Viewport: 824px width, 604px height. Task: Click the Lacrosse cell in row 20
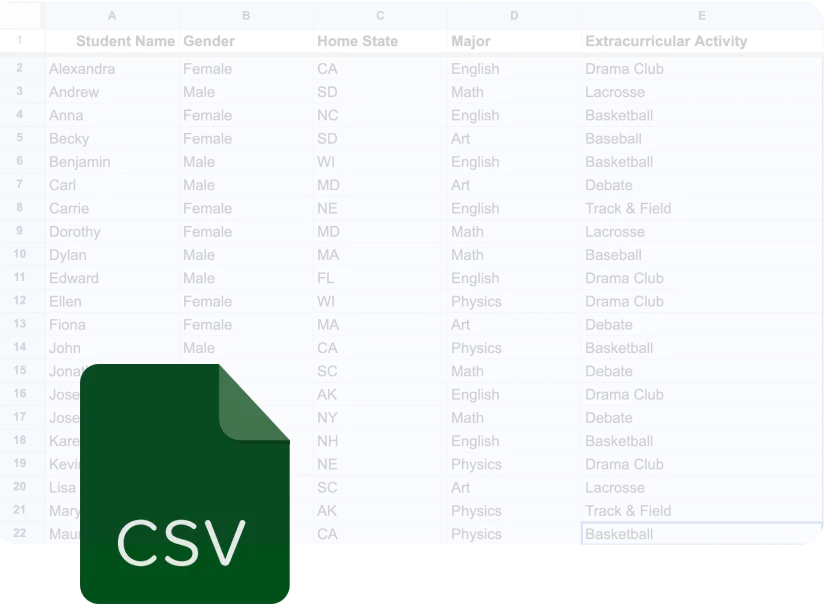coord(702,487)
